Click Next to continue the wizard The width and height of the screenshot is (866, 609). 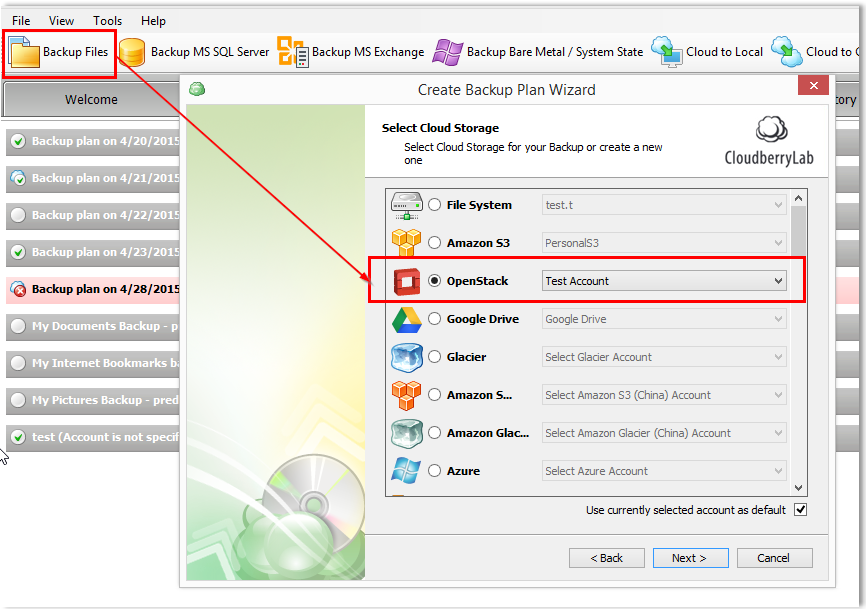(x=690, y=558)
